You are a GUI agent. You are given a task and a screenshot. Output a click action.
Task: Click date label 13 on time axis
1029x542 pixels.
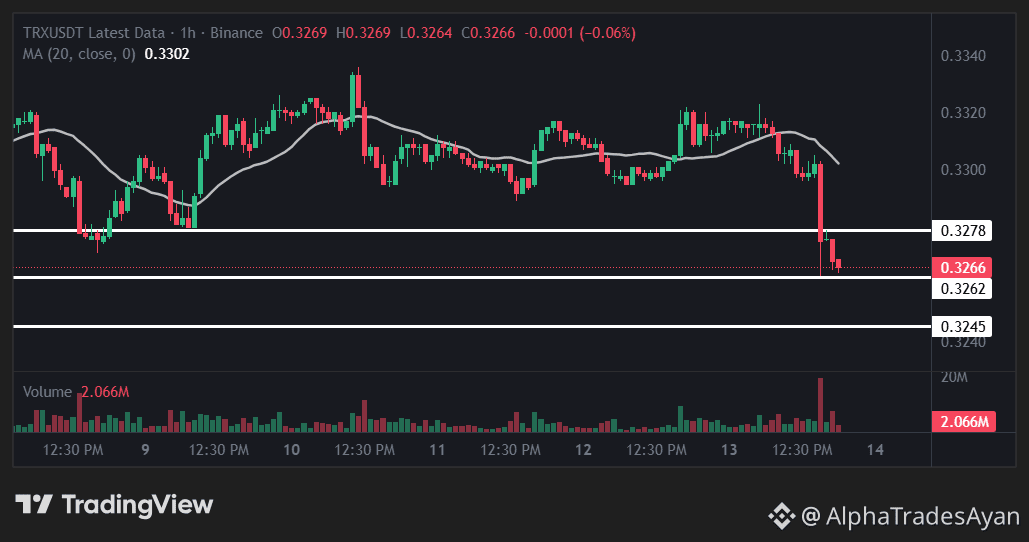[729, 450]
